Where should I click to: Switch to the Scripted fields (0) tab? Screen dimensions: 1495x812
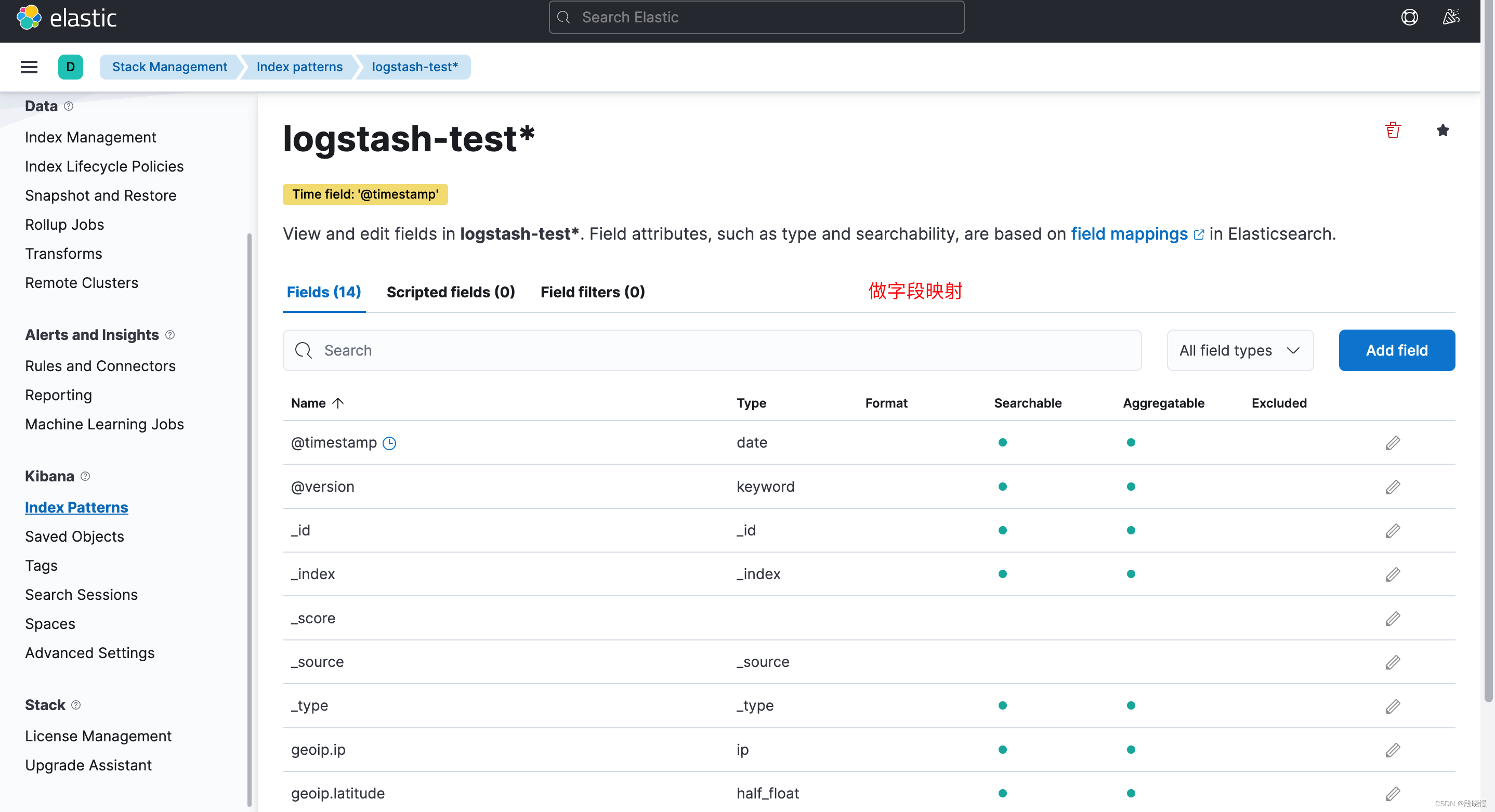pyautogui.click(x=451, y=292)
